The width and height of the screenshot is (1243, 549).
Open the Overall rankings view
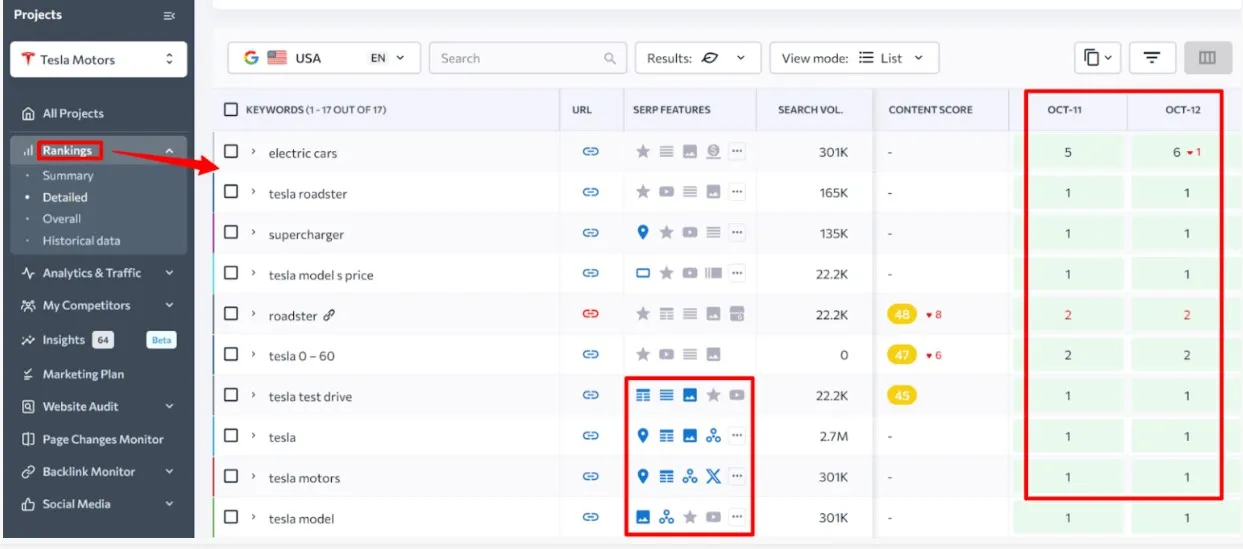coord(62,218)
